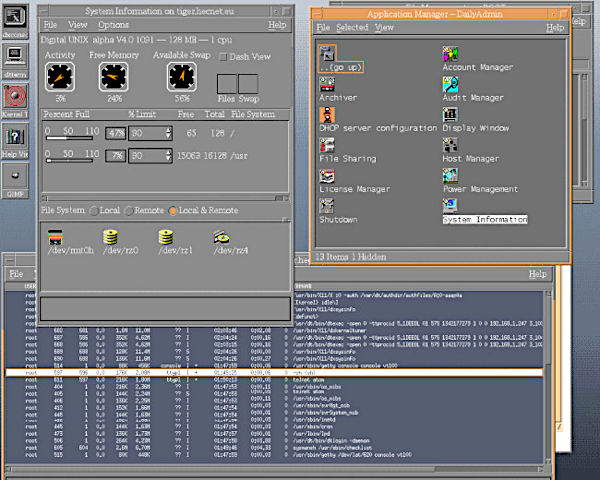Open File menu in process list window

click(x=16, y=274)
